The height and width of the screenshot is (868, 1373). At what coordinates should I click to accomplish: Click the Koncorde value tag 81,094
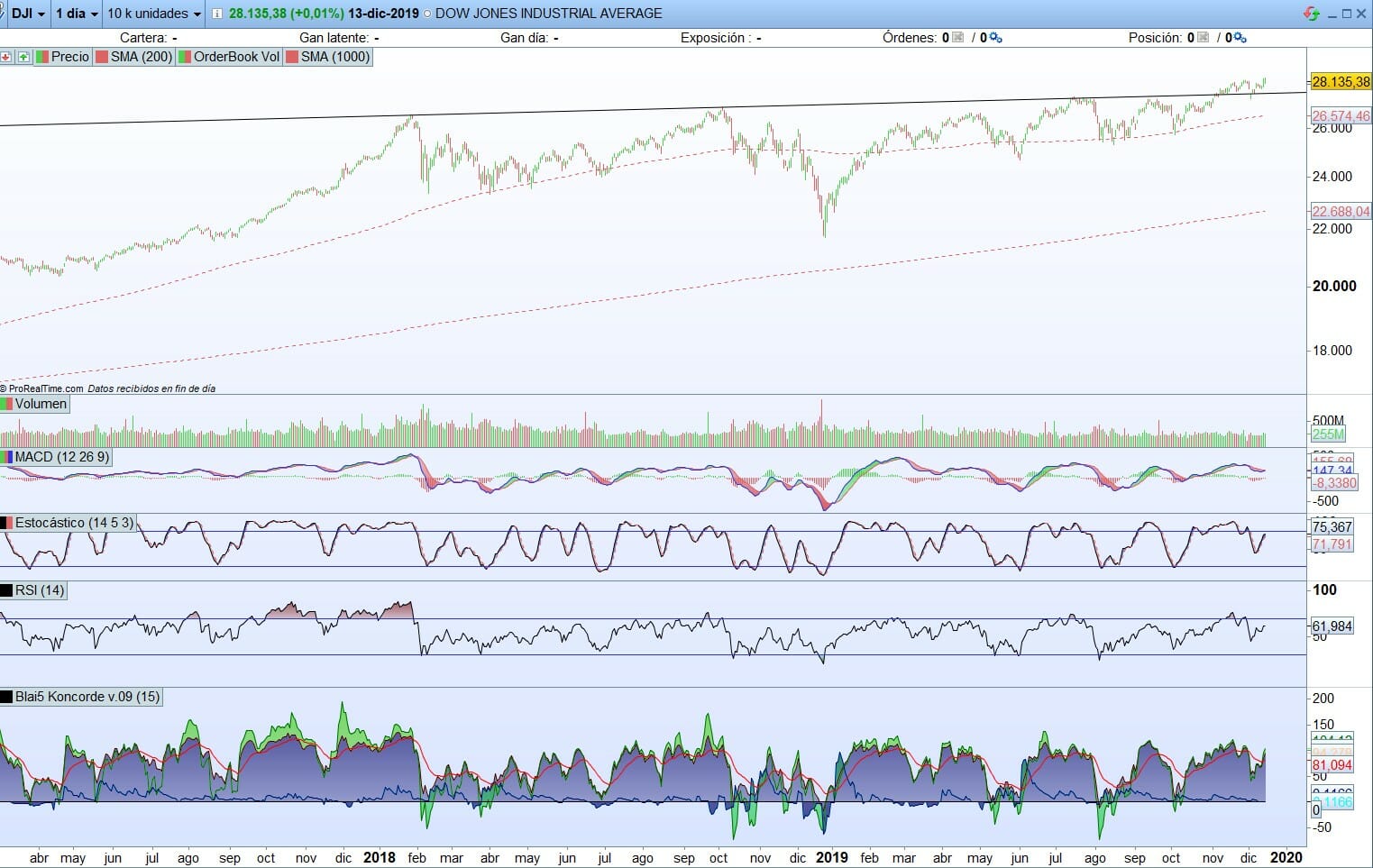coord(1332,765)
